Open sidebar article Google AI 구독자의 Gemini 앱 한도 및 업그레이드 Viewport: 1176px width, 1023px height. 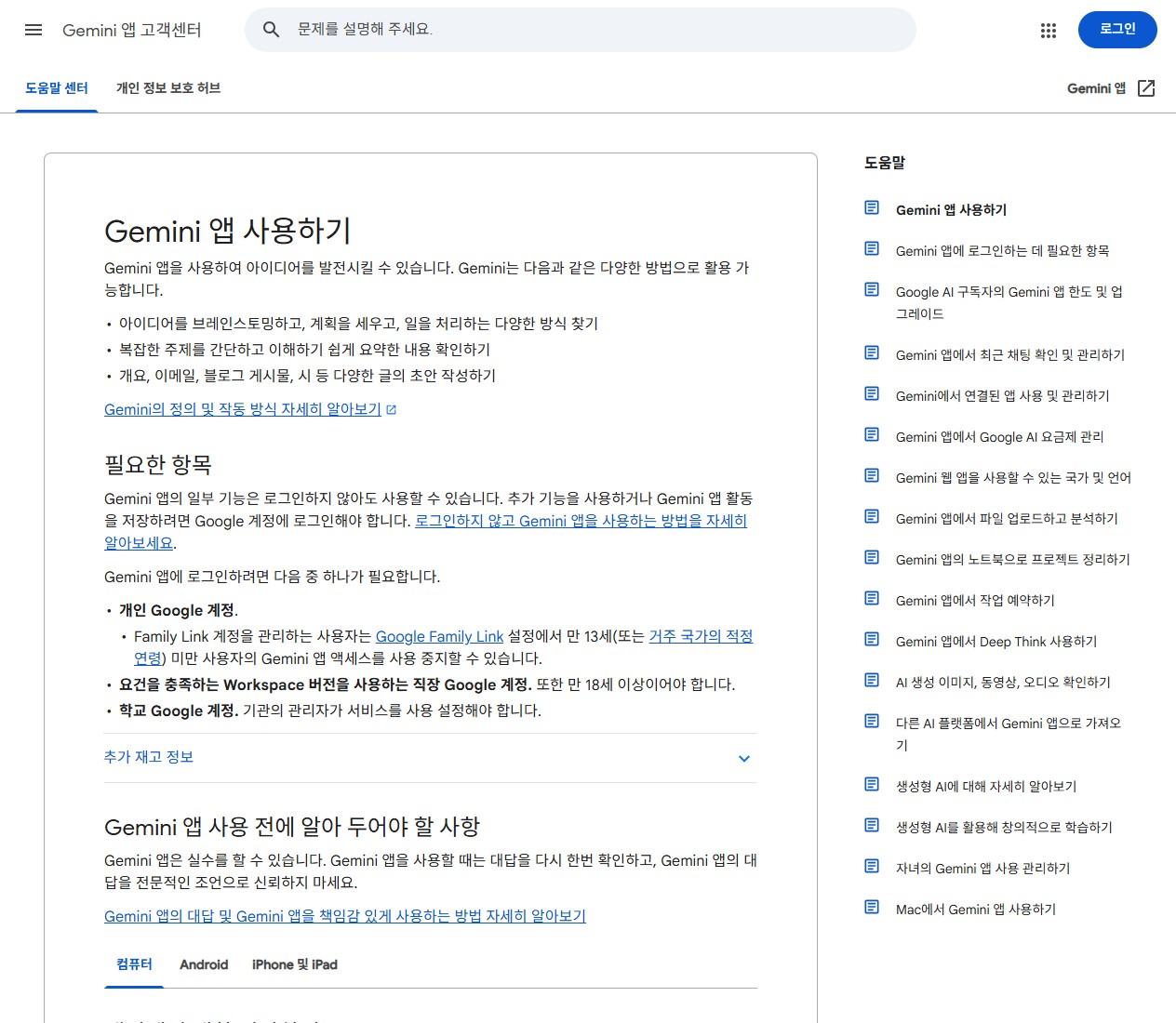[1009, 303]
